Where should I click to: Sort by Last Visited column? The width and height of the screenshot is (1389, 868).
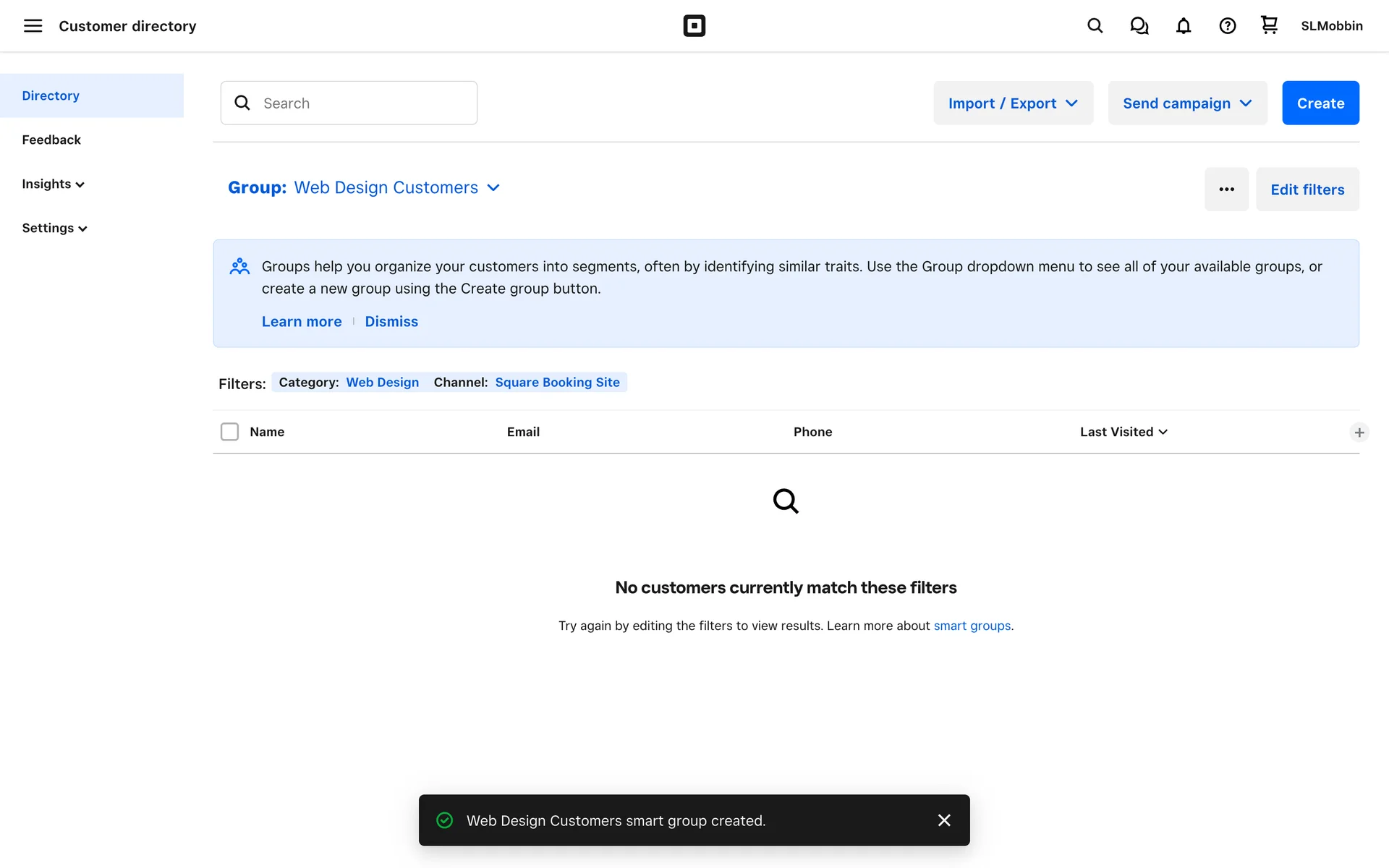pyautogui.click(x=1123, y=432)
